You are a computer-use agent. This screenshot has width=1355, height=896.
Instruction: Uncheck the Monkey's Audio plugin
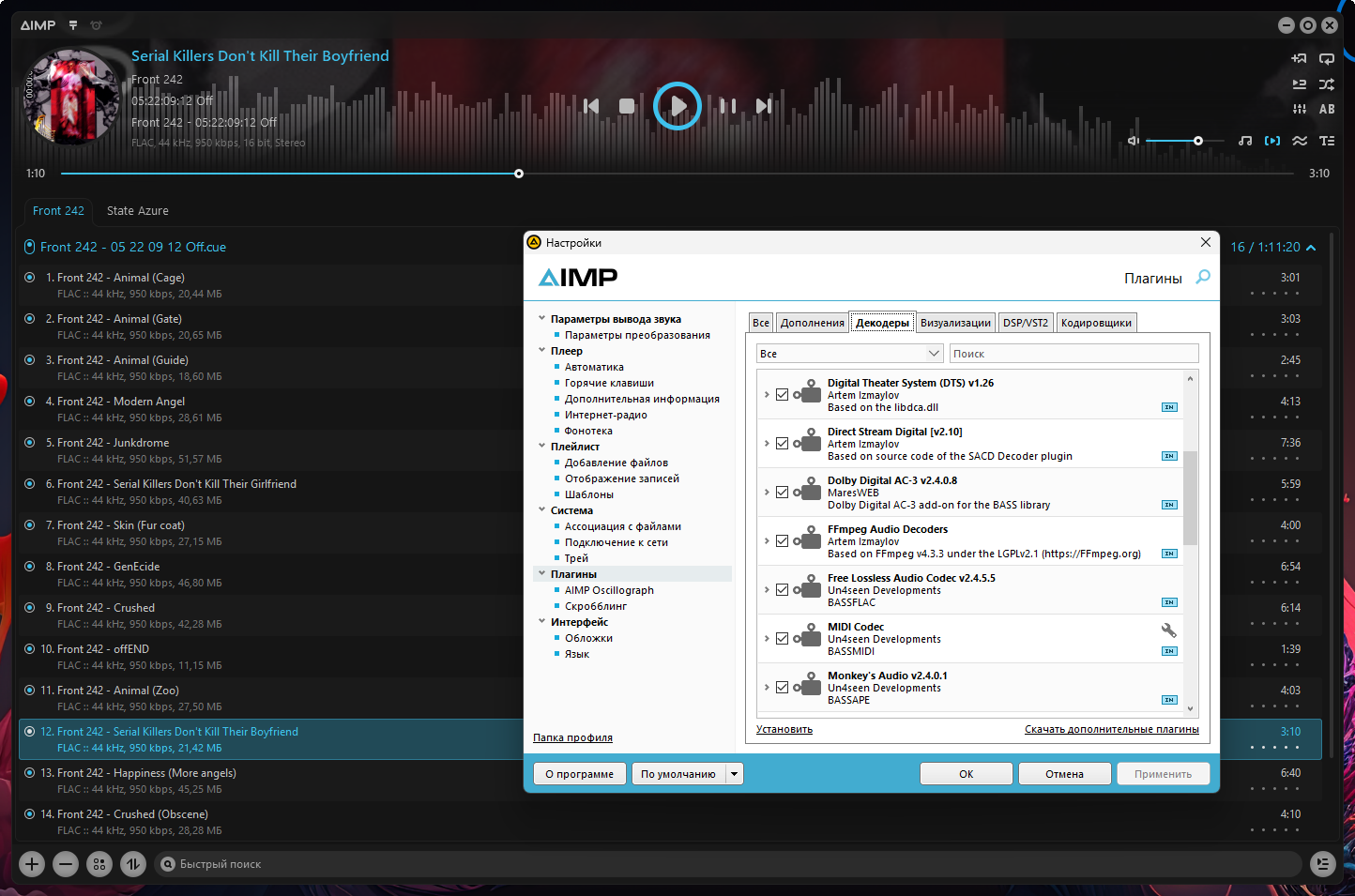[782, 688]
